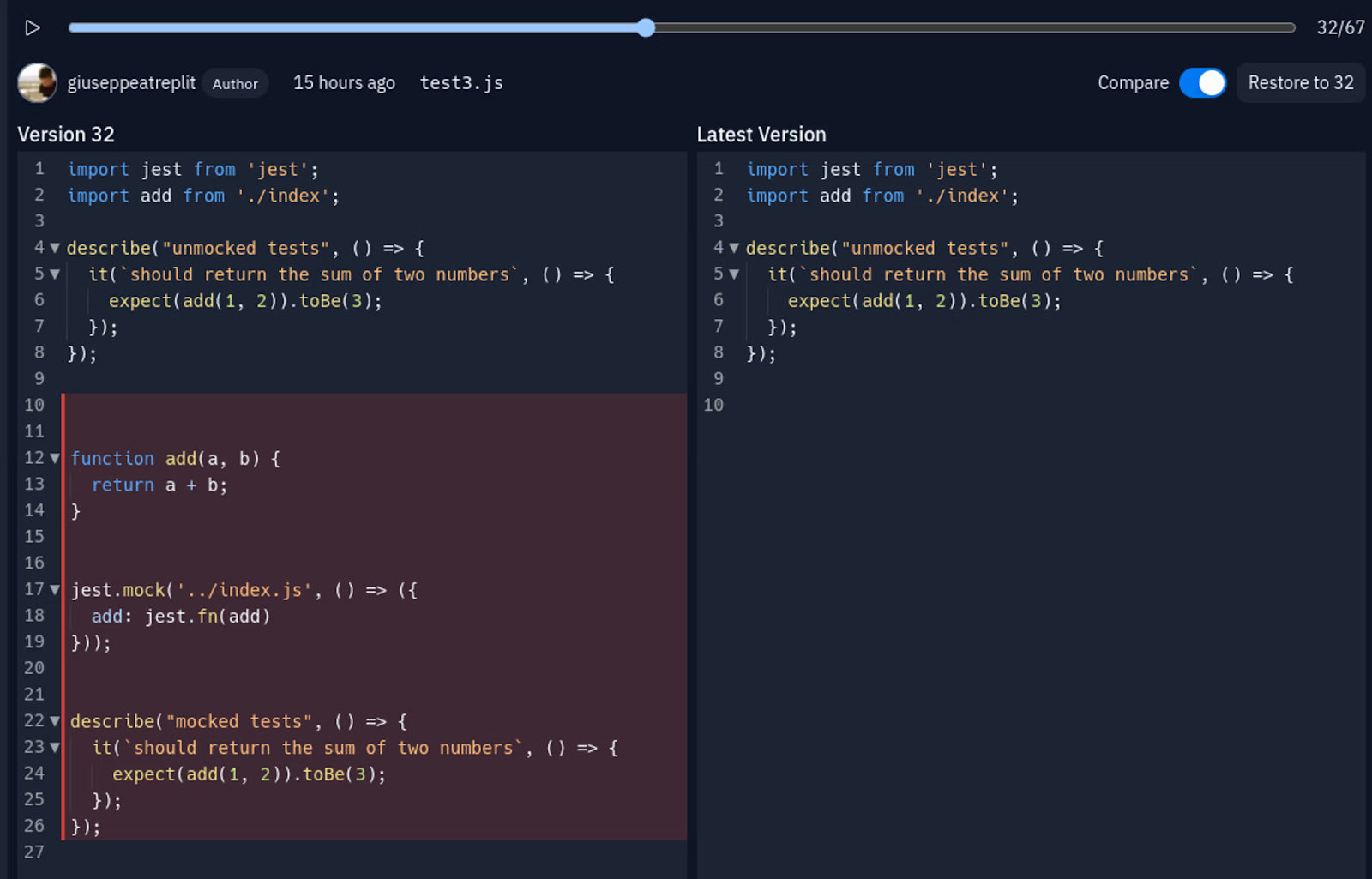This screenshot has width=1372, height=879.
Task: Collapse the it block in Latest Version
Action: pos(733,274)
